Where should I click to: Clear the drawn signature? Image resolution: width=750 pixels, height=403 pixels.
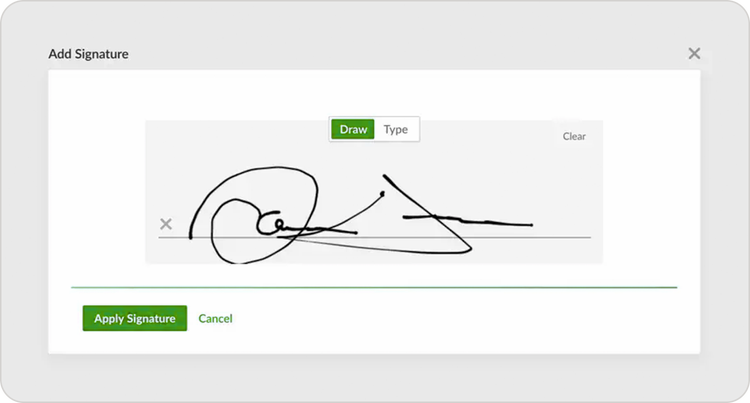pyautogui.click(x=574, y=136)
